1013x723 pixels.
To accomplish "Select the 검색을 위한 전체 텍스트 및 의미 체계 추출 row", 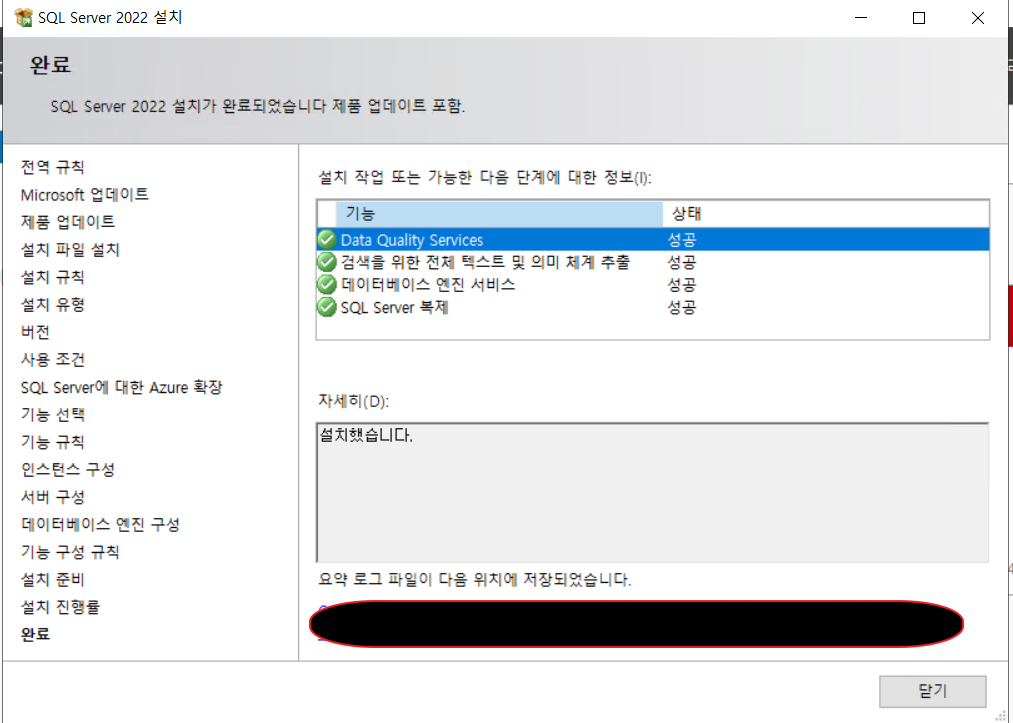I will click(x=653, y=262).
